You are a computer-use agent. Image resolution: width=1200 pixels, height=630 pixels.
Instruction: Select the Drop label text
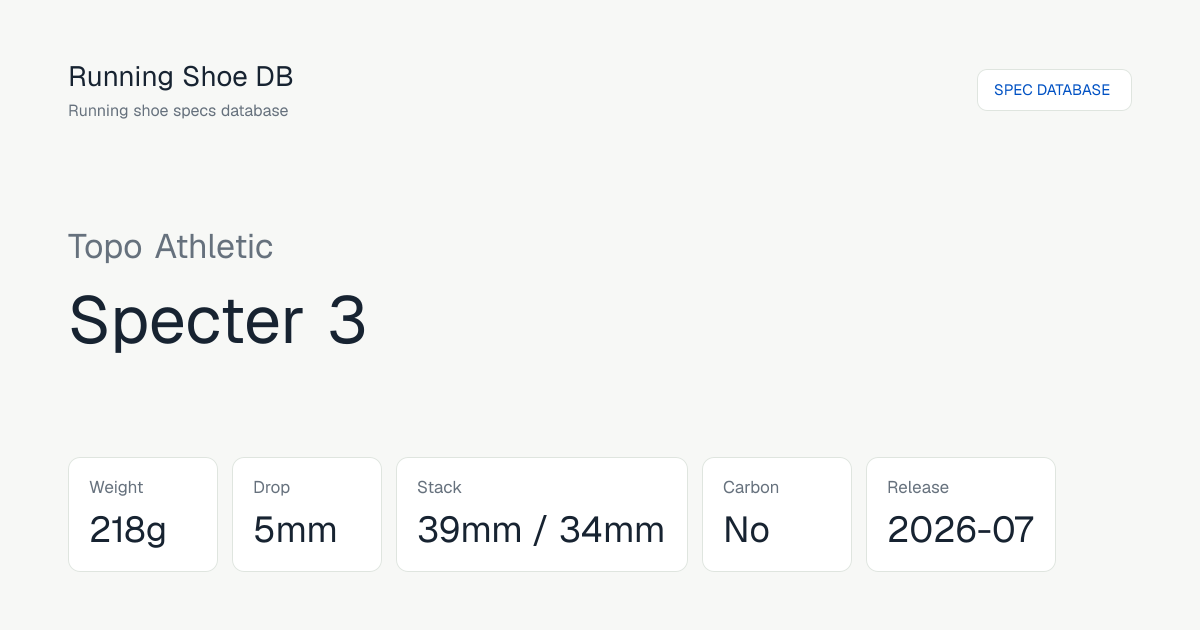(271, 488)
